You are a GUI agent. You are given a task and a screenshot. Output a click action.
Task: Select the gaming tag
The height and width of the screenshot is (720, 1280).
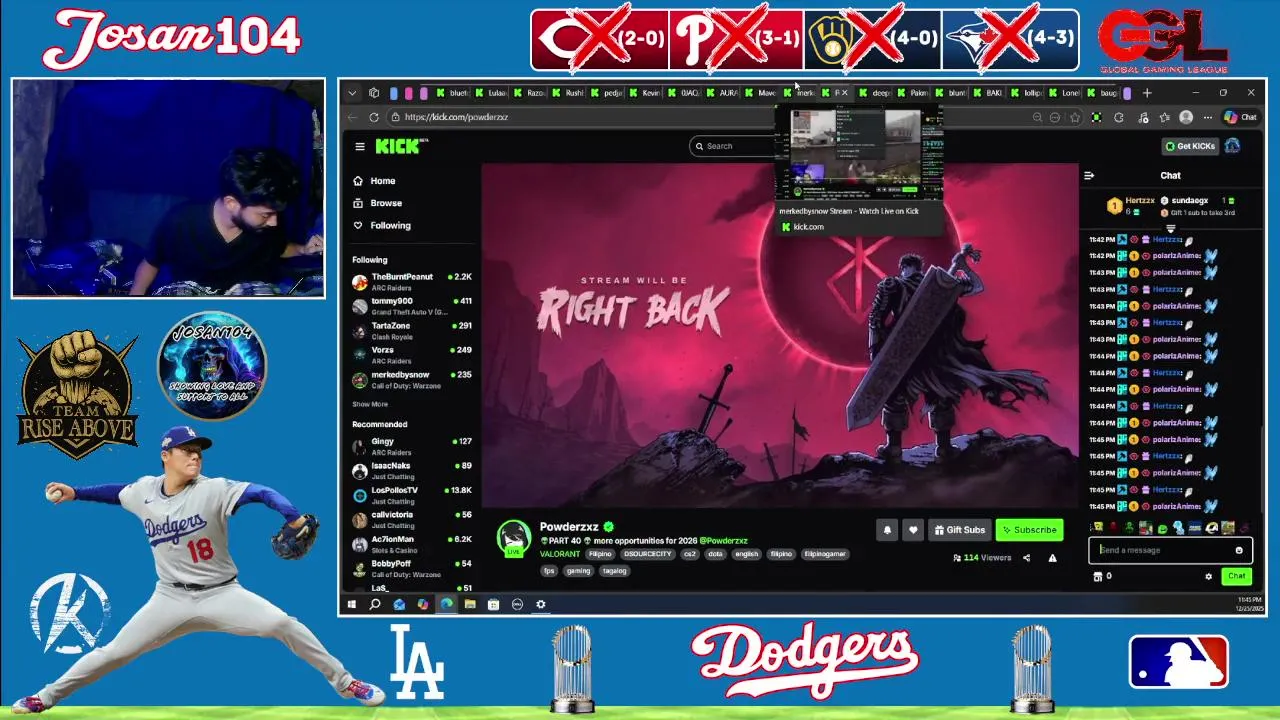pyautogui.click(x=578, y=571)
